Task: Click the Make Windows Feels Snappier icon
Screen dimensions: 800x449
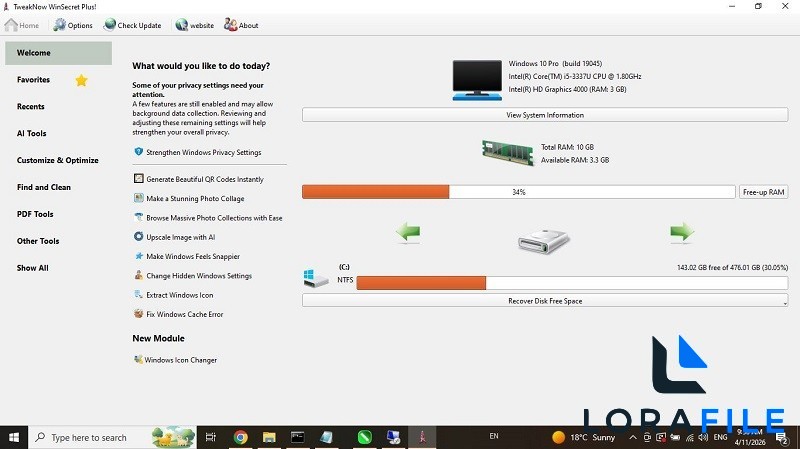Action: pos(138,256)
